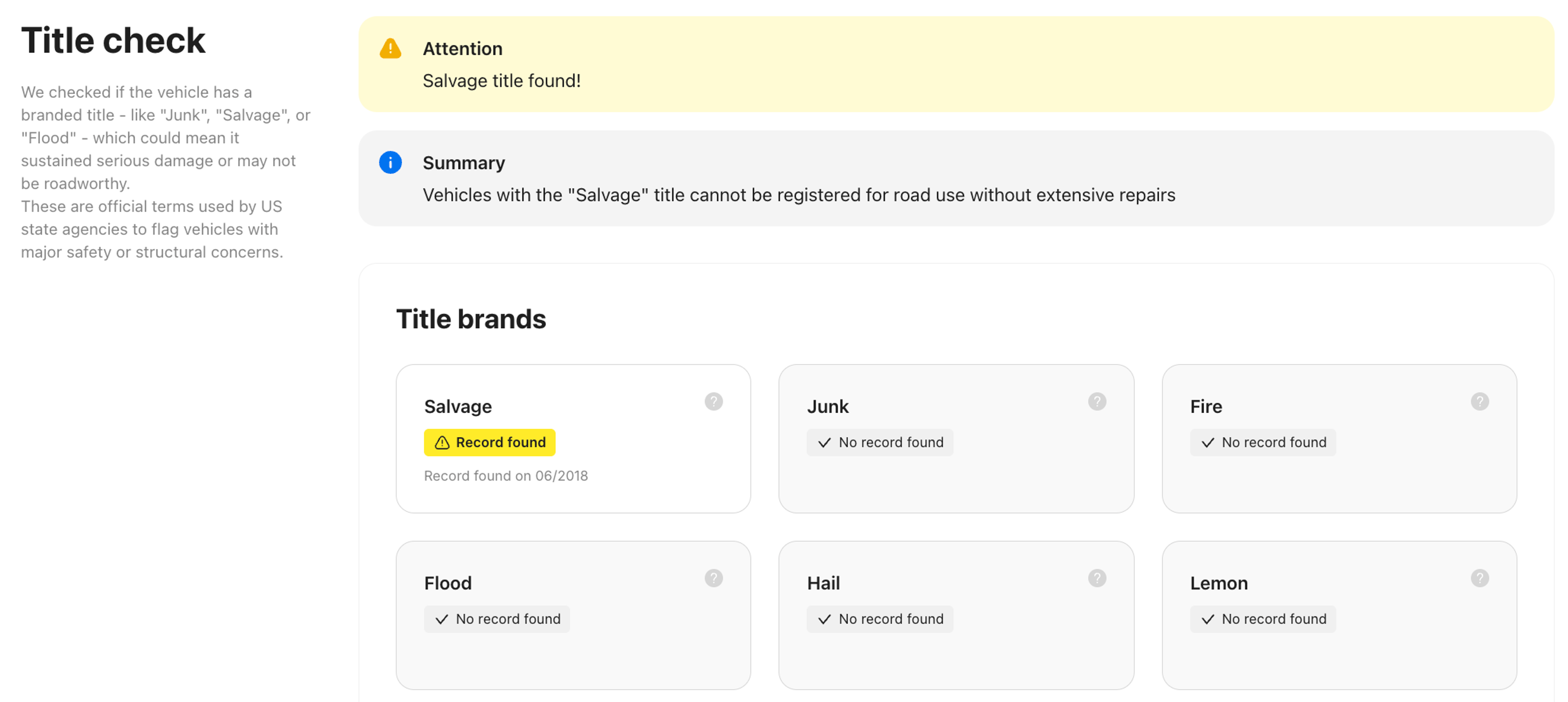Screen dimensions: 1568x702
Task: Click the Title brands heading
Action: click(x=471, y=319)
